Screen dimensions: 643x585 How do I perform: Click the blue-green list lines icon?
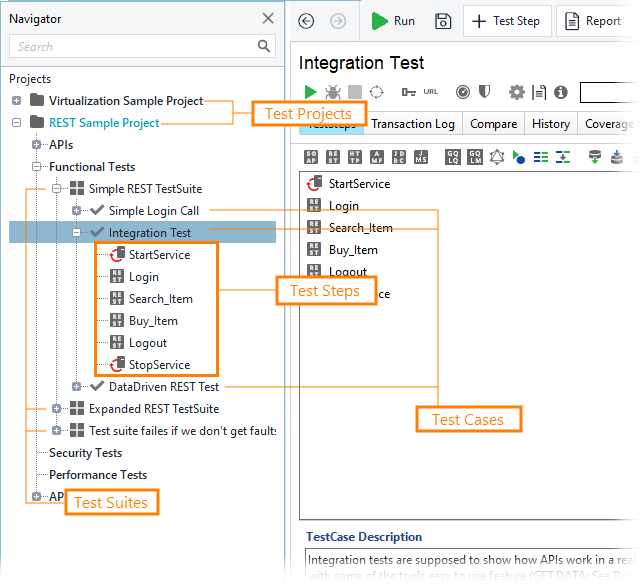(x=540, y=157)
